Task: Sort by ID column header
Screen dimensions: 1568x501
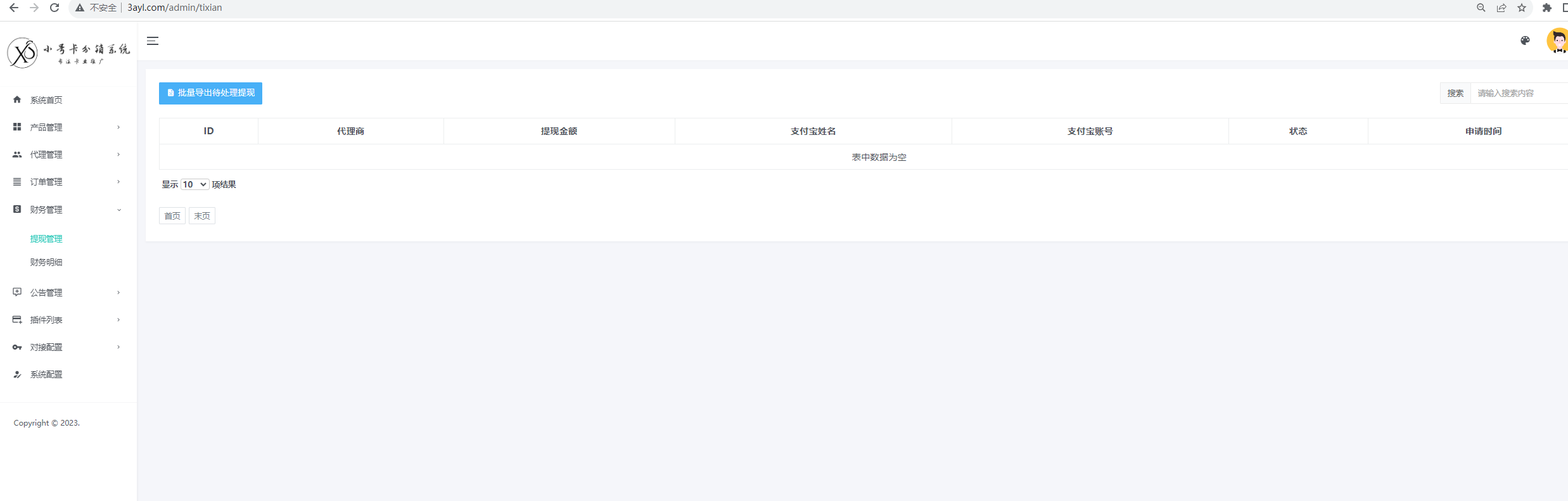Action: click(x=208, y=131)
